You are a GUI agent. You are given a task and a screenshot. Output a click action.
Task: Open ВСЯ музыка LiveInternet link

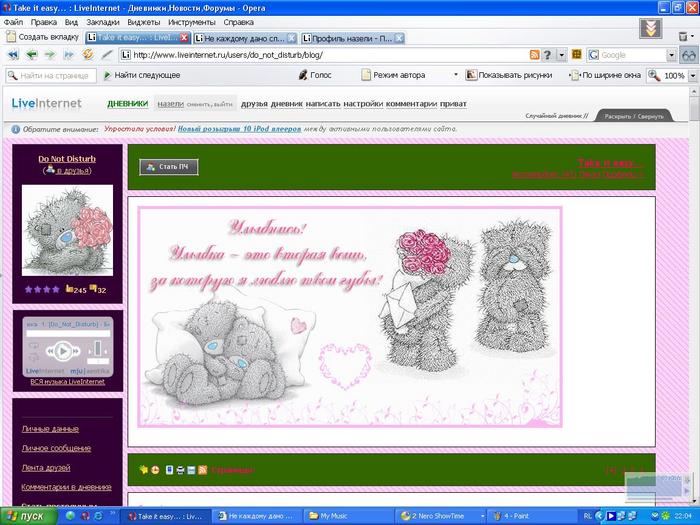pyautogui.click(x=68, y=382)
